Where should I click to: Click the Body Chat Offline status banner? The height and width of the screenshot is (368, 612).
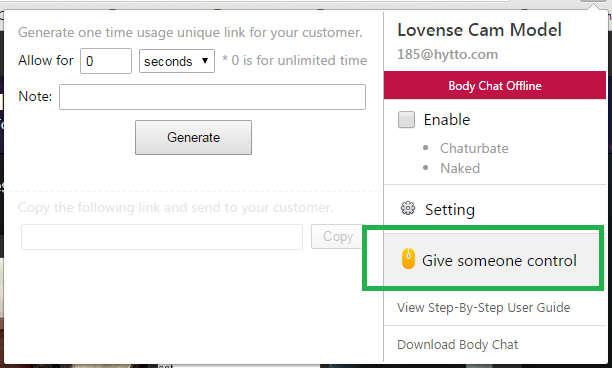[x=495, y=85]
